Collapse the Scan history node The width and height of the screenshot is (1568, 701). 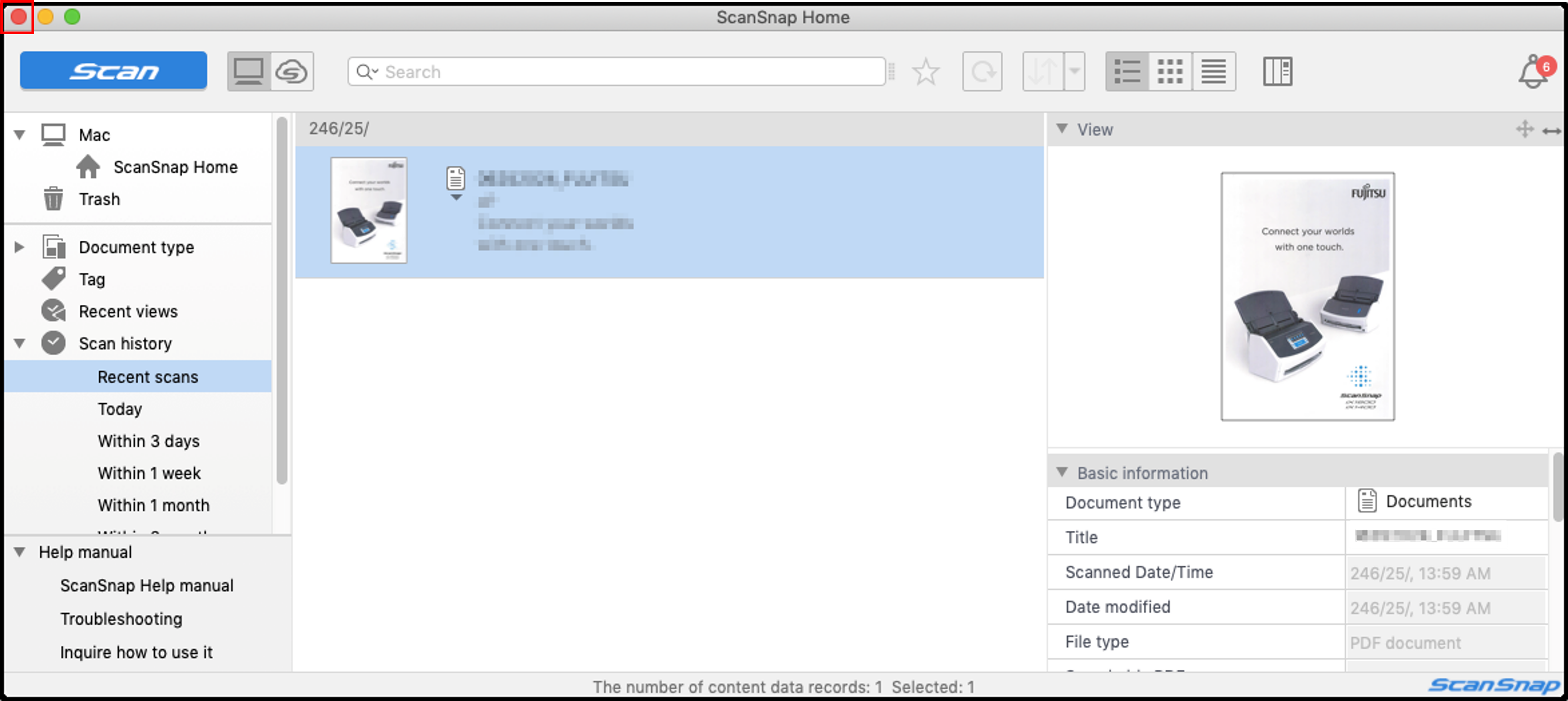click(20, 344)
